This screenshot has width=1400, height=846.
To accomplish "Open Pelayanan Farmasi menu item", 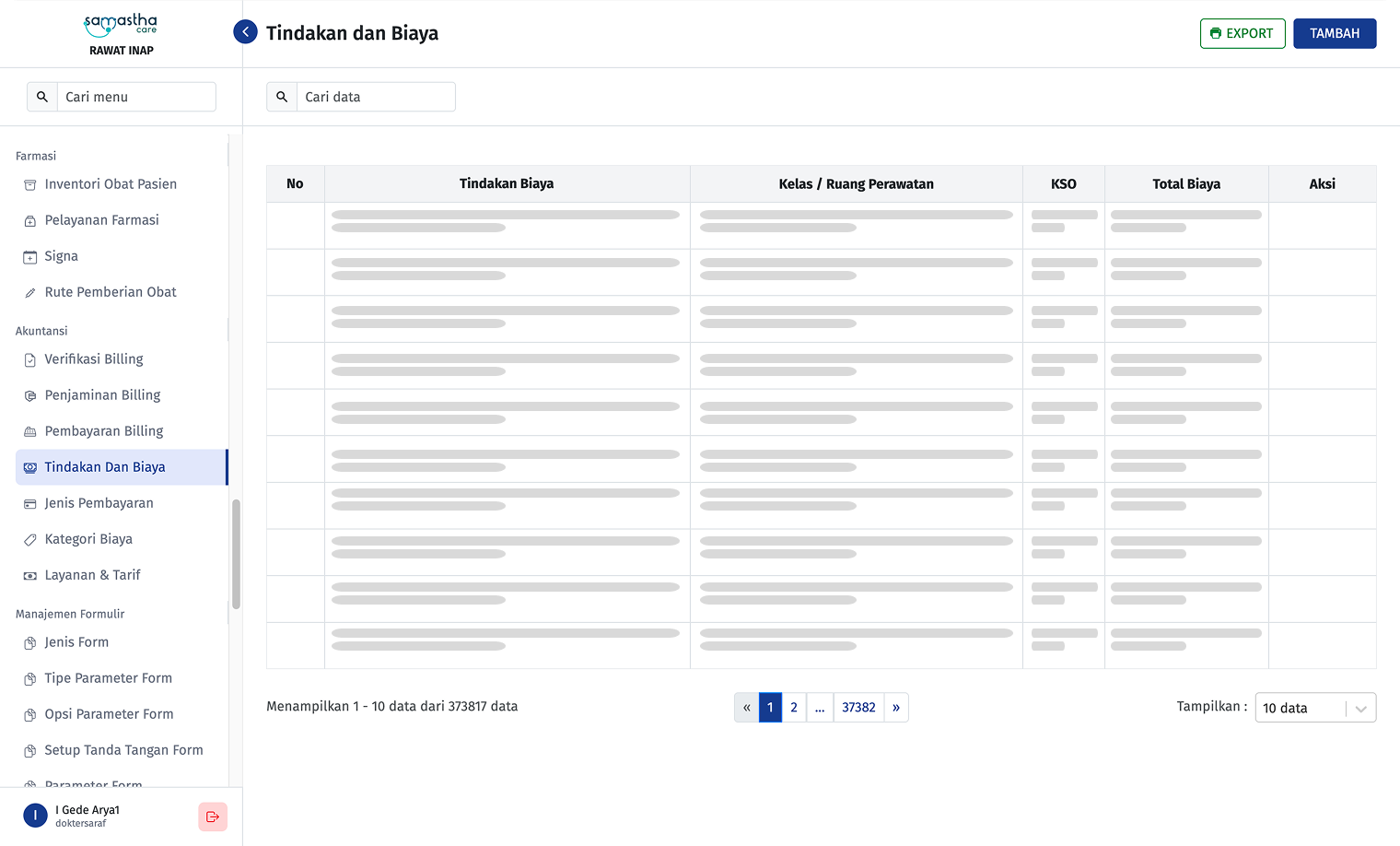I will (x=101, y=220).
